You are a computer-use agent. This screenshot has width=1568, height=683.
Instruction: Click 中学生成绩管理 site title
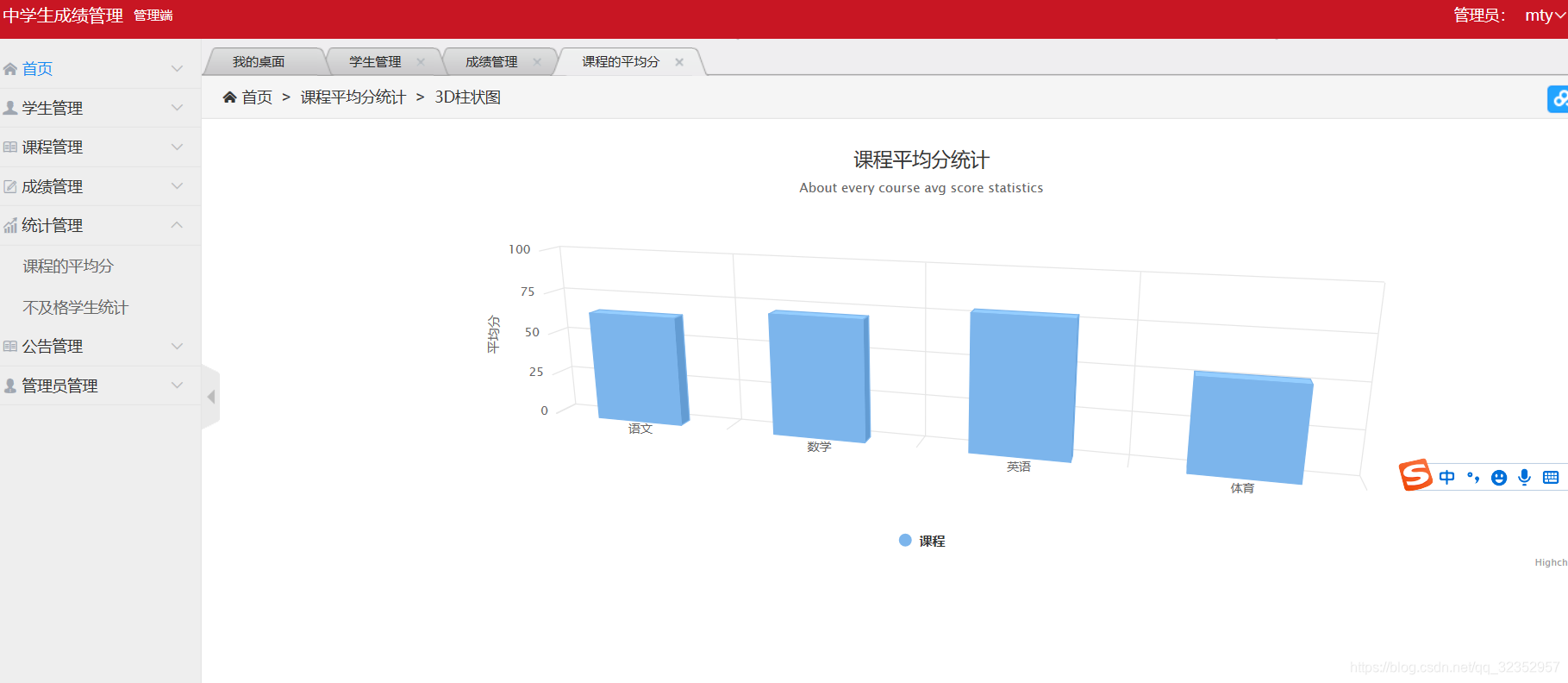point(63,16)
